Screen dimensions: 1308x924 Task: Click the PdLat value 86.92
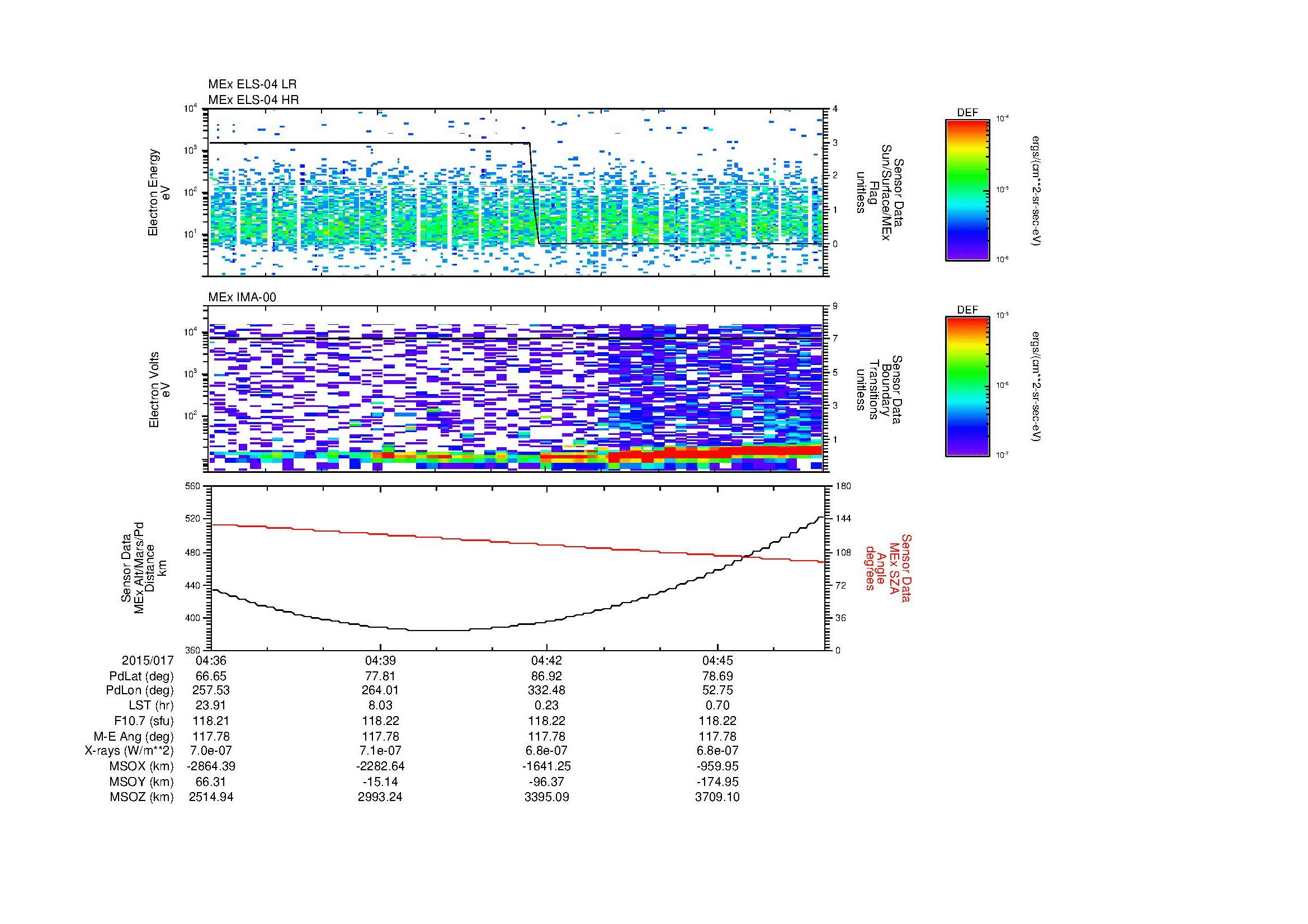click(x=546, y=676)
